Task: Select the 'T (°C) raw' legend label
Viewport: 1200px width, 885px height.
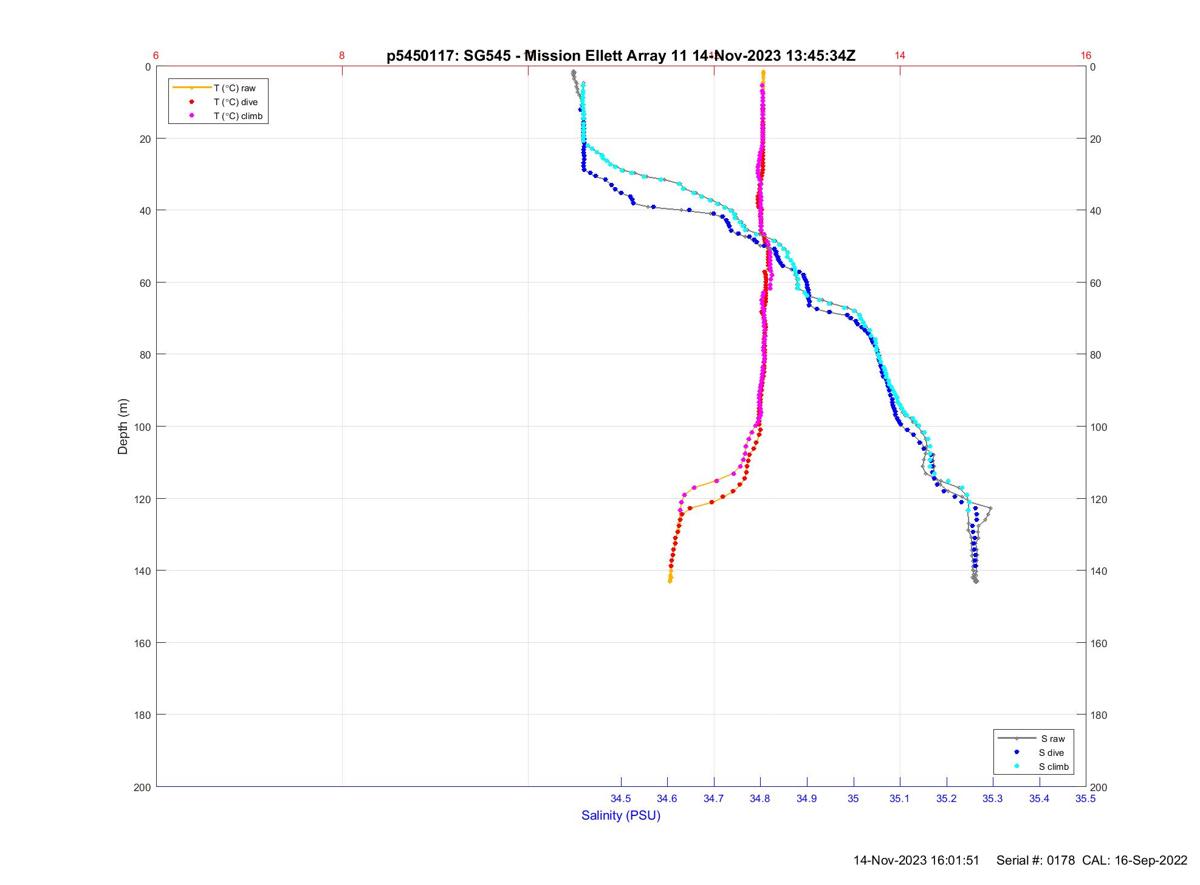Action: [x=235, y=88]
